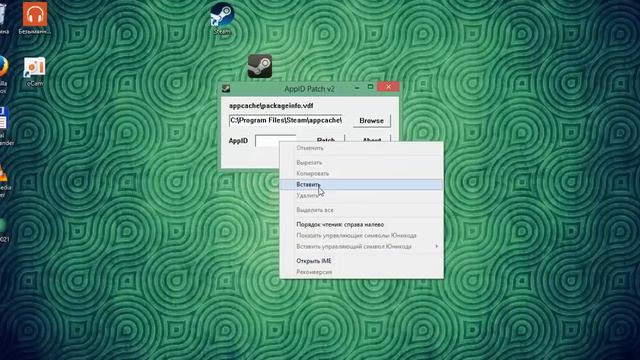Open the Firefox desktop shortcut
The width and height of the screenshot is (640, 360).
pyautogui.click(x=3, y=73)
